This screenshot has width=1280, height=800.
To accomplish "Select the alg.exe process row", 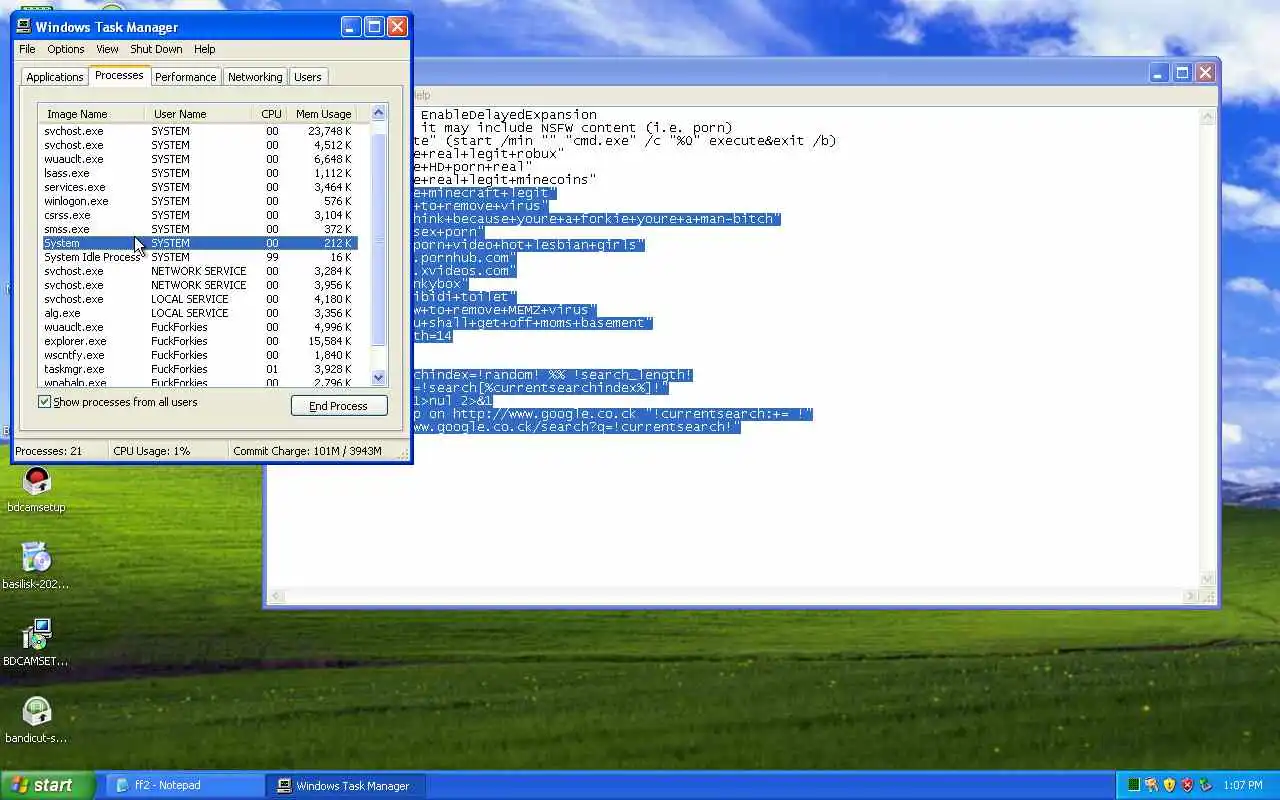I will (x=198, y=313).
